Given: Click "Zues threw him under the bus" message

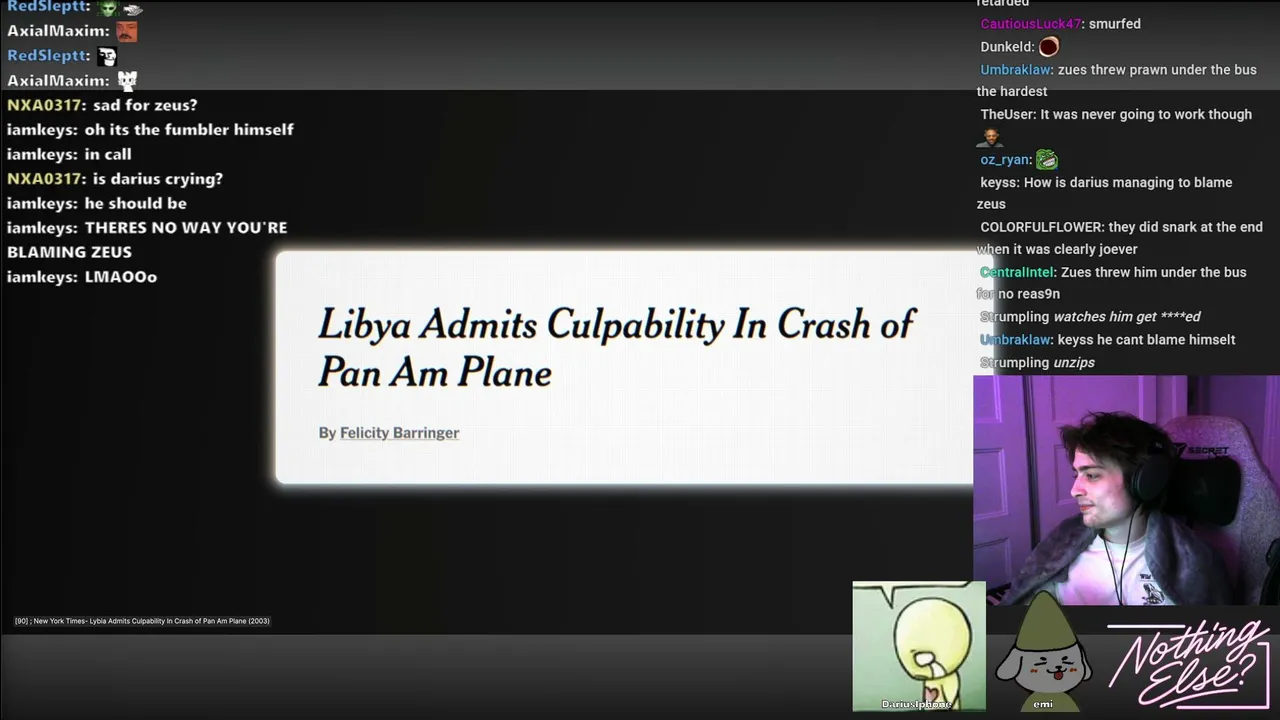Looking at the screenshot, I should tap(1112, 283).
